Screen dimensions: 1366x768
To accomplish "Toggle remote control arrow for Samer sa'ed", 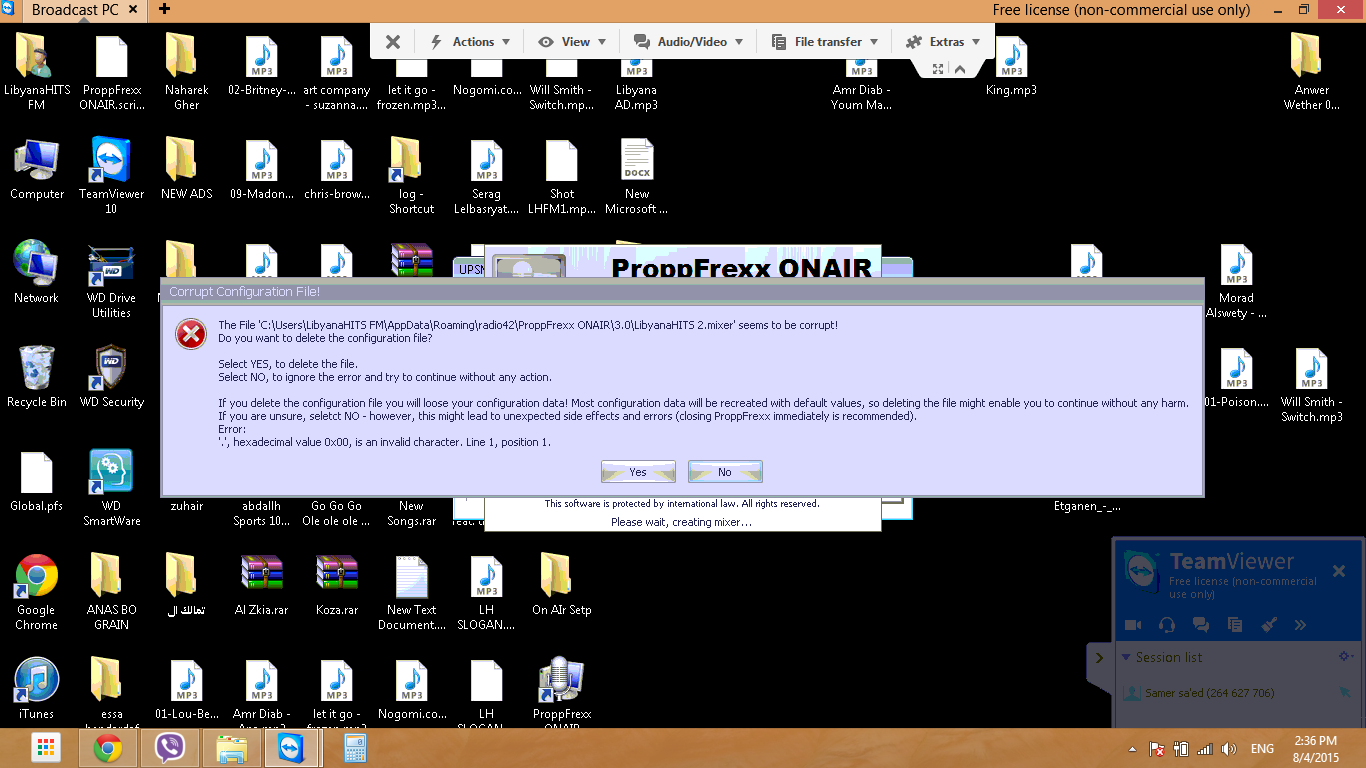I will pyautogui.click(x=1344, y=692).
